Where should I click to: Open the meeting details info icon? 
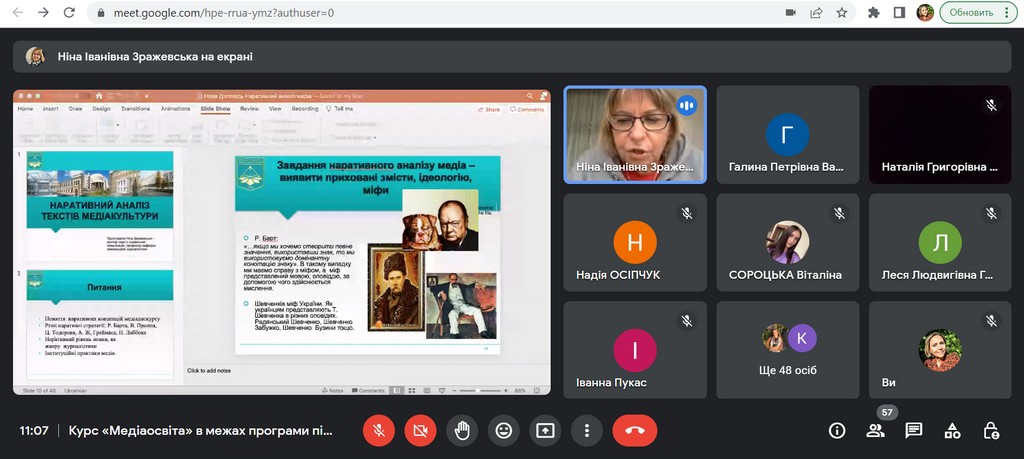(837, 430)
